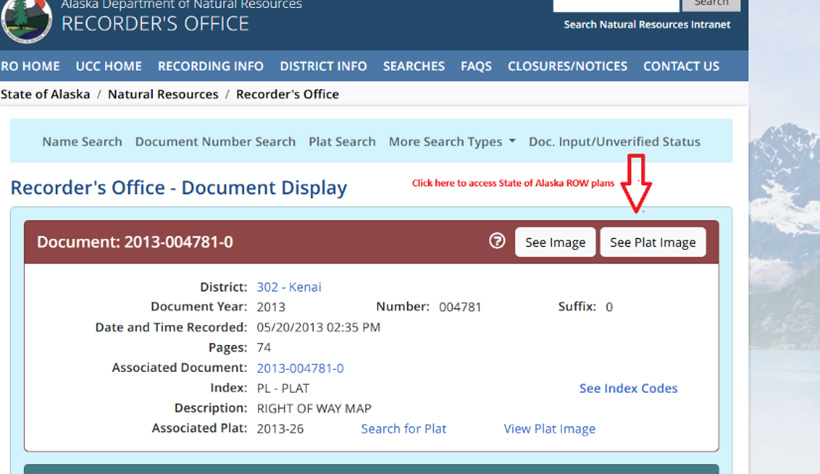
Task: Open the help question mark icon
Action: [x=497, y=241]
